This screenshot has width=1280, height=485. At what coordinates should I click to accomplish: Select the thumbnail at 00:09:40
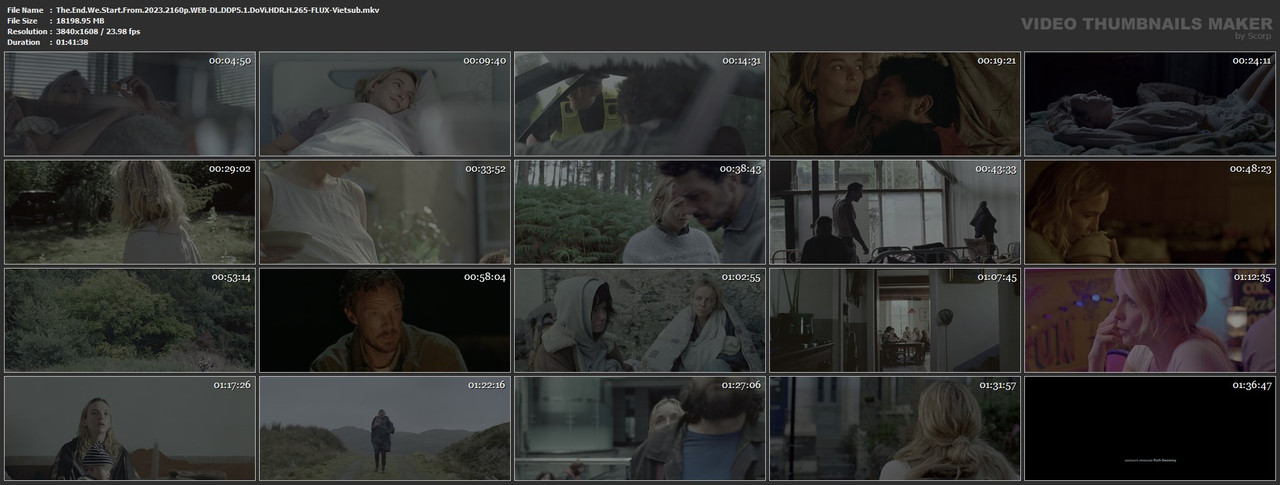[385, 104]
